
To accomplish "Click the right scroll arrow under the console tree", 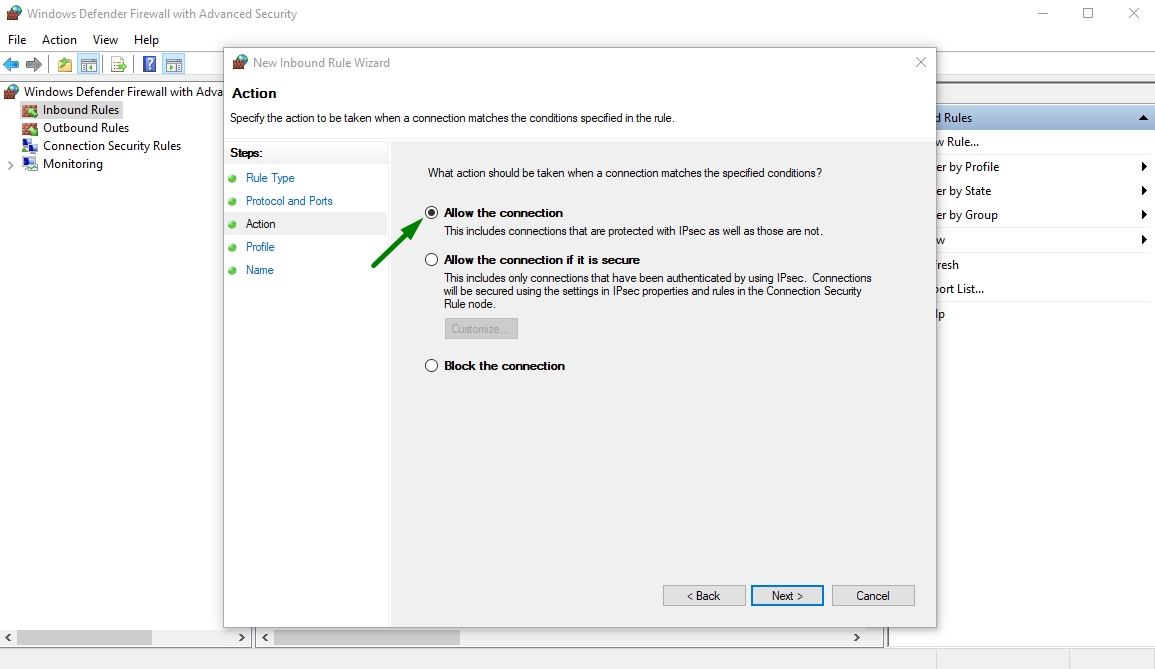I will click(x=242, y=637).
